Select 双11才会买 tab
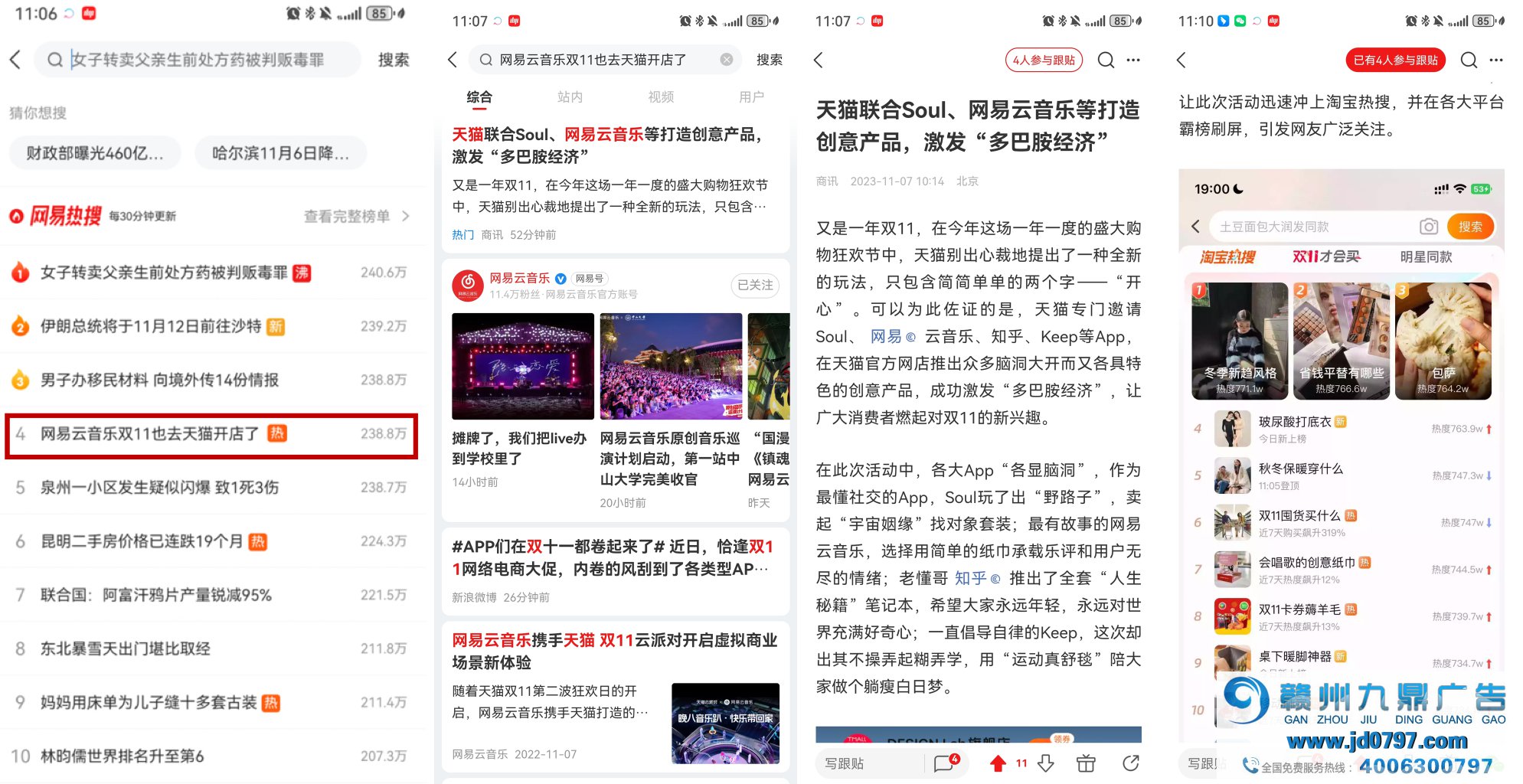 [1326, 256]
